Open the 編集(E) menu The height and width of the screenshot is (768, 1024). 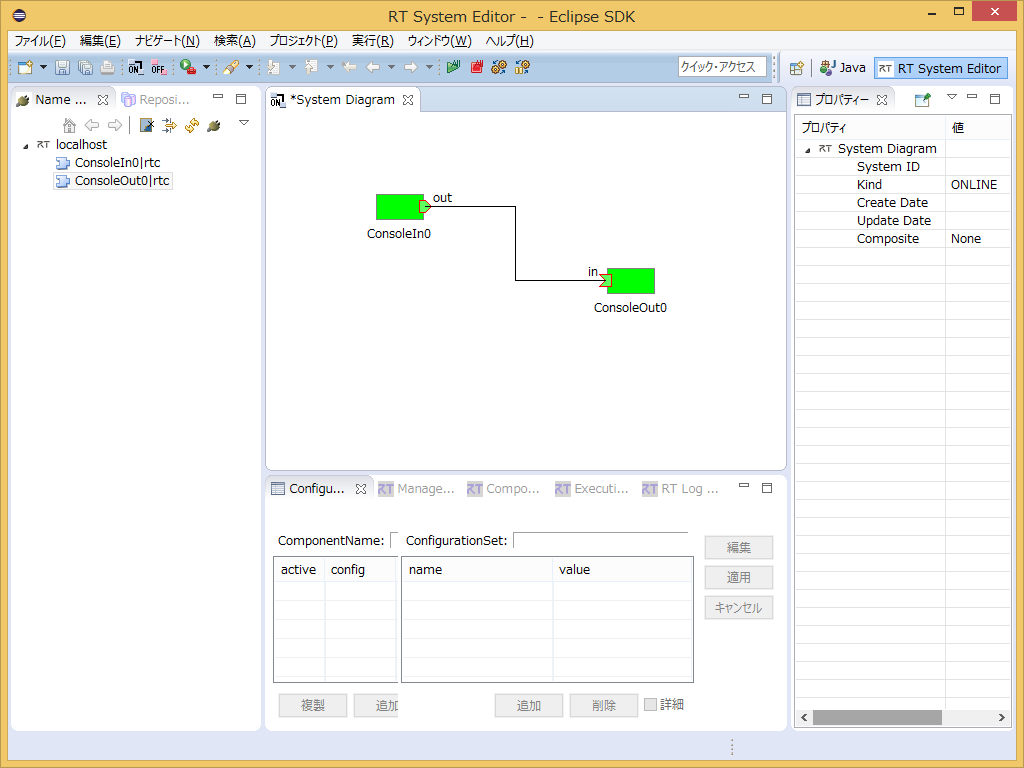click(100, 41)
